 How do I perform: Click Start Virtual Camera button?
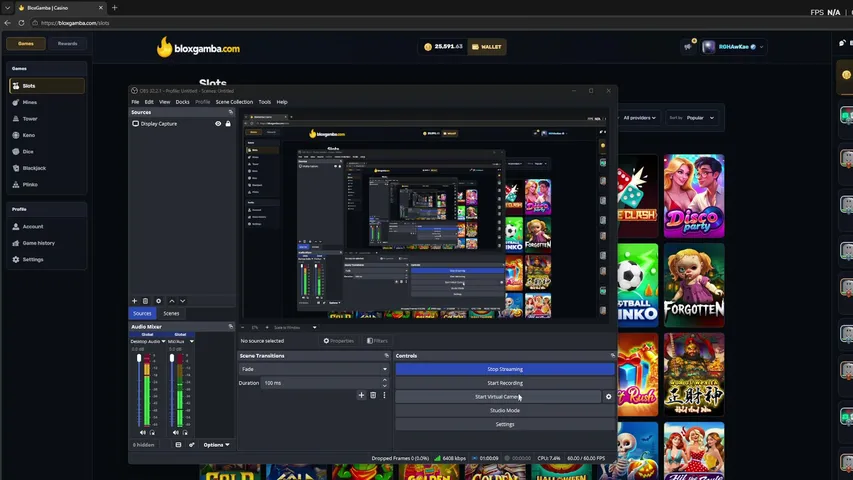pyautogui.click(x=498, y=397)
